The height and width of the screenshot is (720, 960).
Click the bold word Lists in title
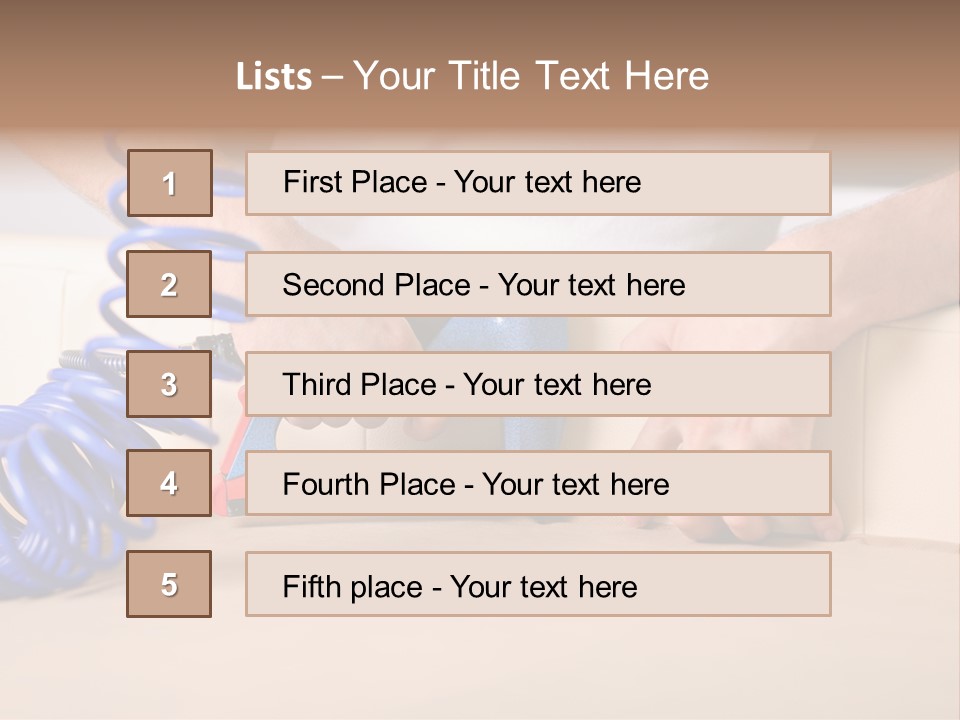274,77
